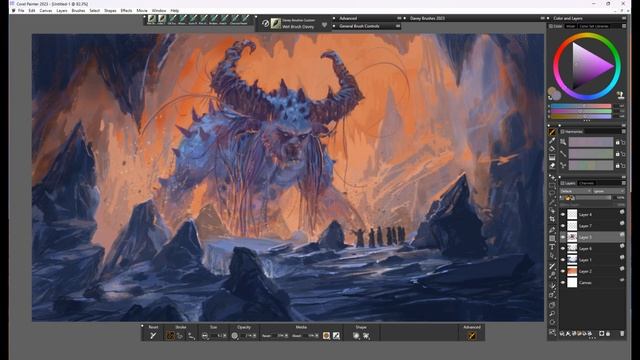Hide Layer 7 with eye icon
This screenshot has width=640, height=360.
coord(563,226)
